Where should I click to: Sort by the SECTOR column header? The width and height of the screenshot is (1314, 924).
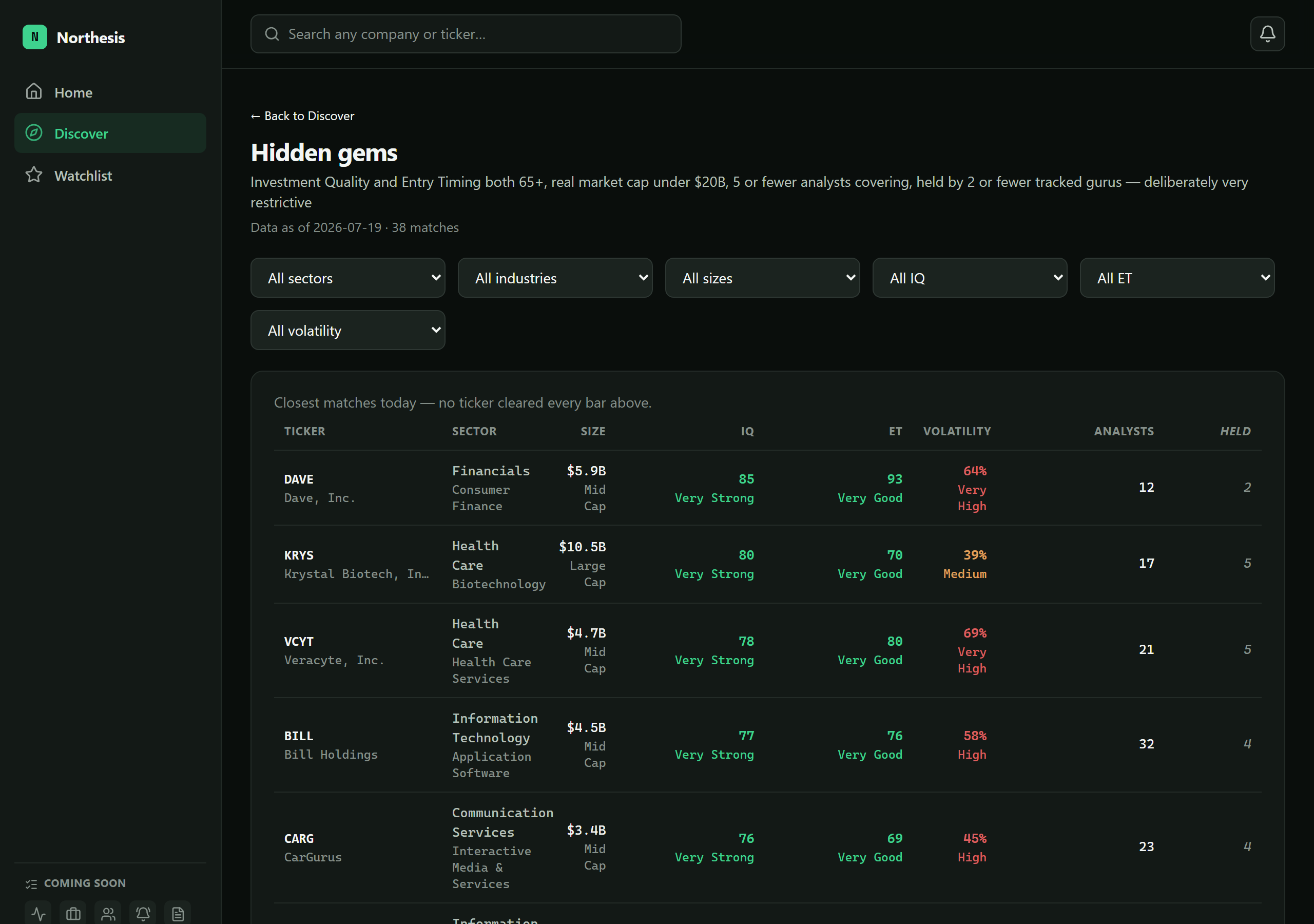tap(474, 431)
